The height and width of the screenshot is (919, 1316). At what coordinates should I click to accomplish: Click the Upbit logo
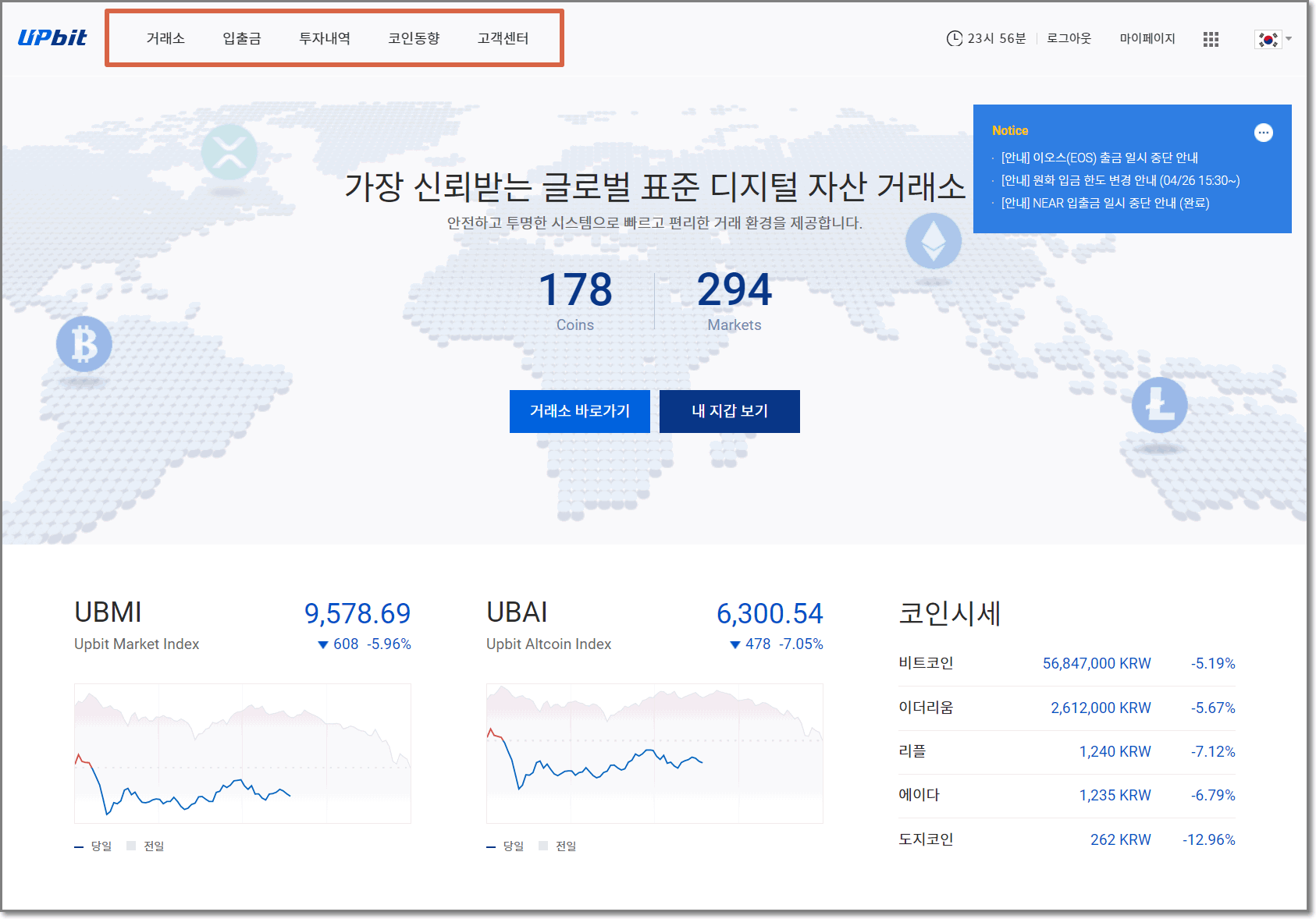52,37
